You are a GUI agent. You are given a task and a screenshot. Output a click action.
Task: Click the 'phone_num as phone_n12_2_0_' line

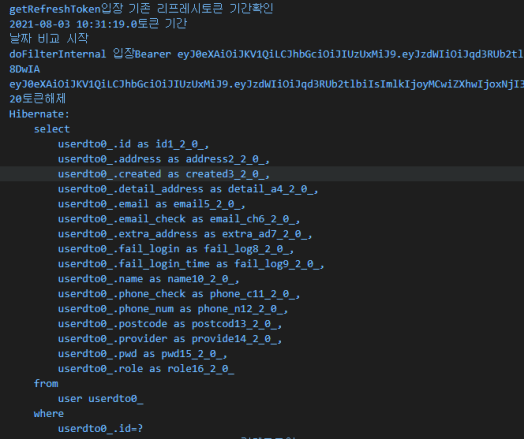pos(173,309)
